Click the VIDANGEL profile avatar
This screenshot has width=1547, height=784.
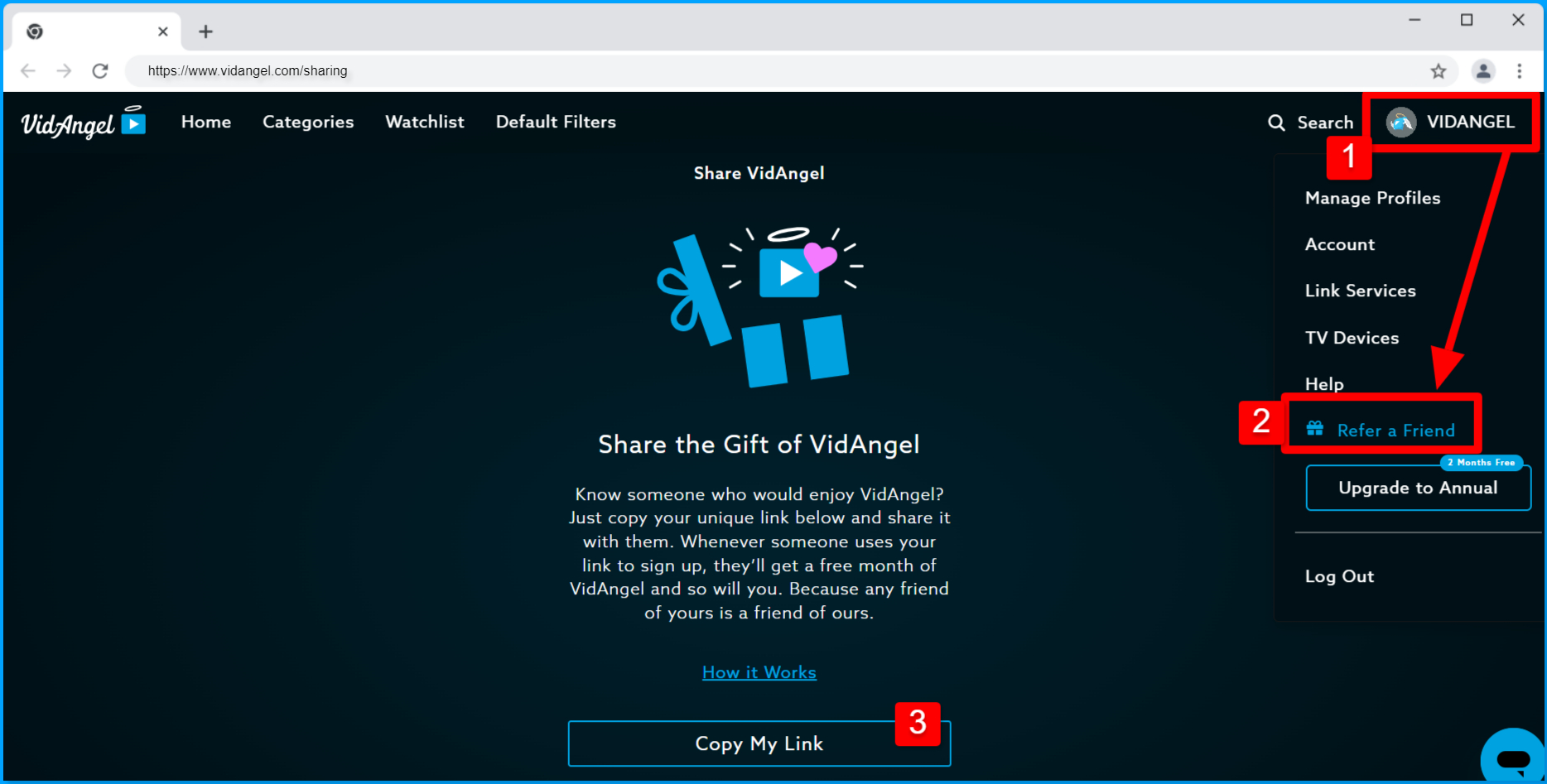[x=1401, y=123]
